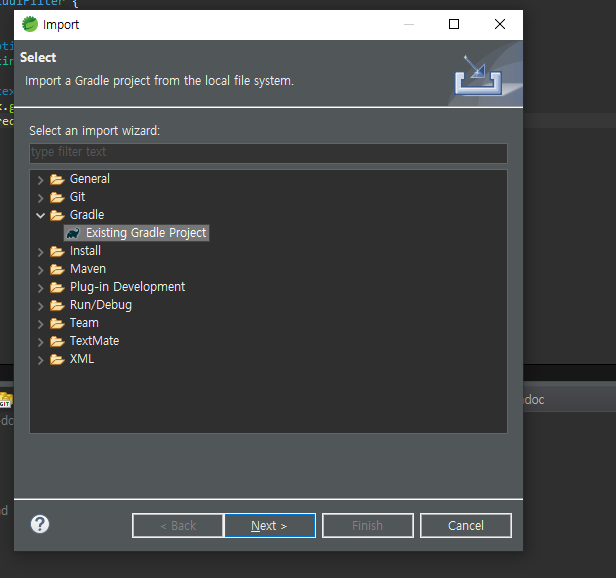
Task: Collapse the Gradle category chevron
Action: coord(40,215)
